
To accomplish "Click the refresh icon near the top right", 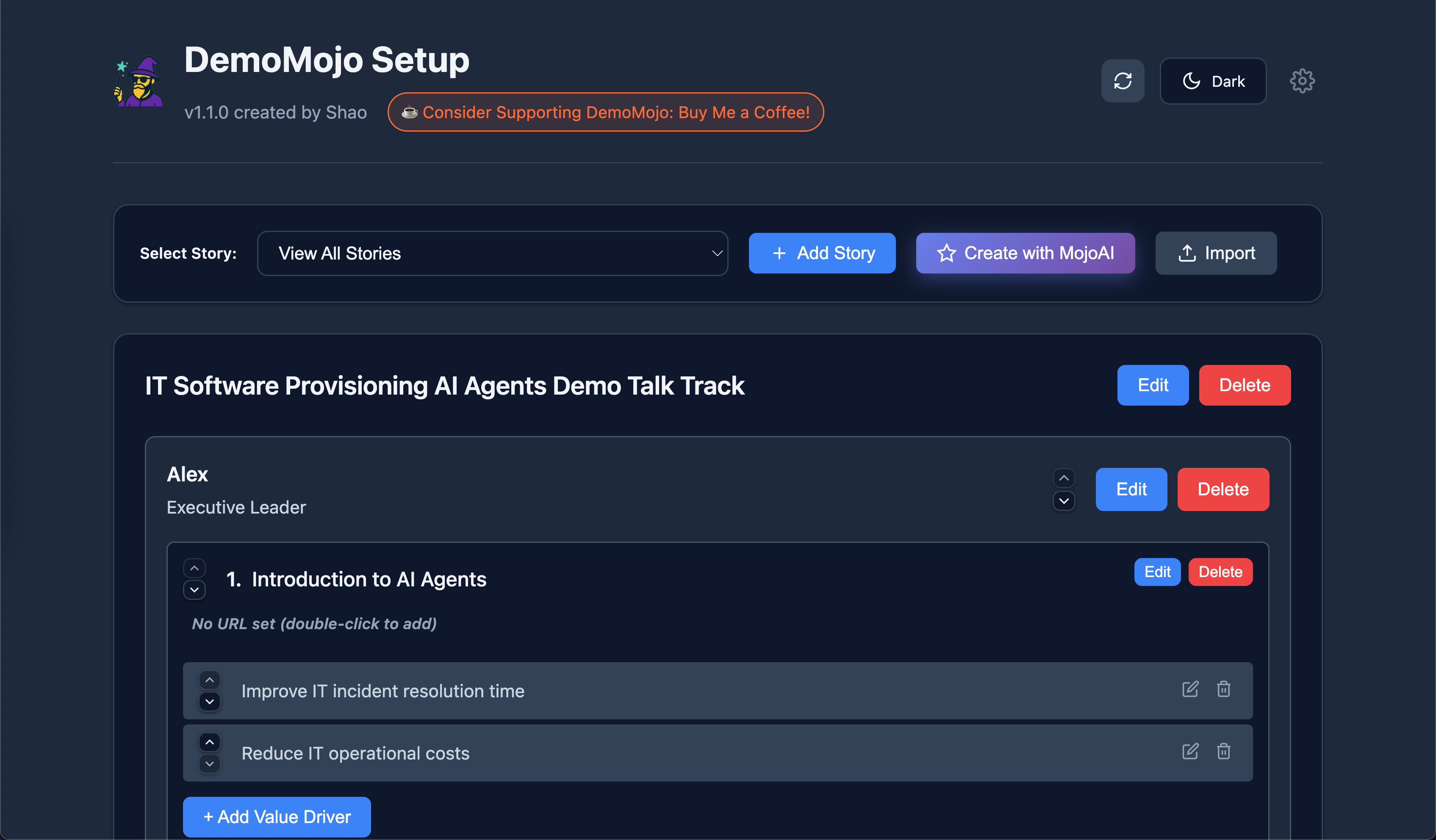I will point(1123,81).
